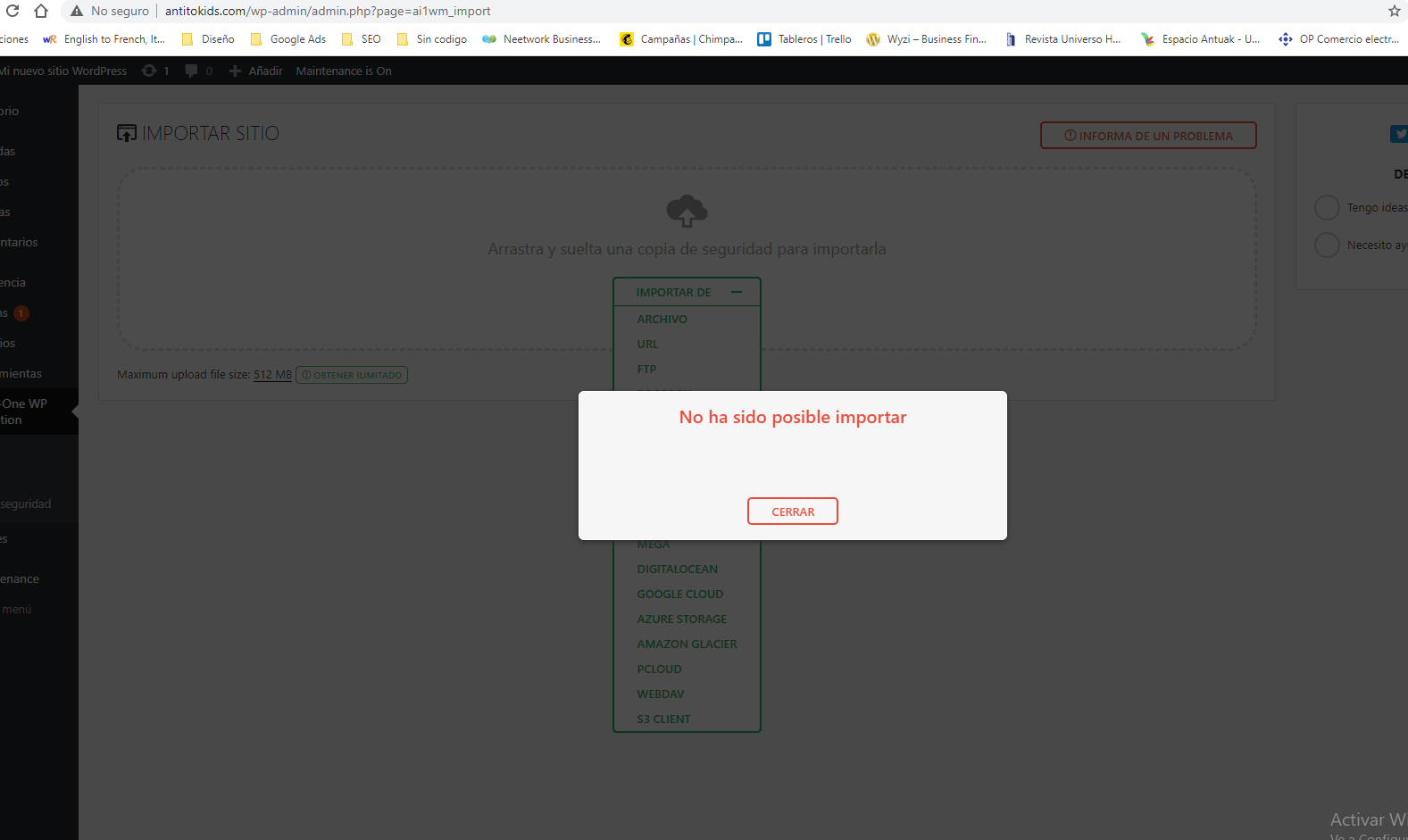Image resolution: width=1408 pixels, height=840 pixels.
Task: Choose AMAZON GLACIER as import source
Action: 687,644
